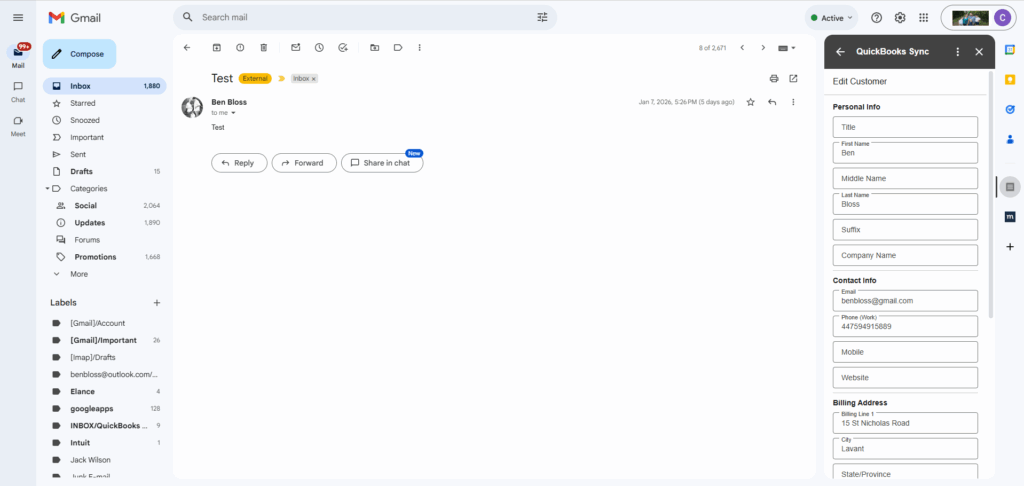Screen dimensions: 1024x486
Task: Click the Reply button
Action: pyautogui.click(x=239, y=163)
